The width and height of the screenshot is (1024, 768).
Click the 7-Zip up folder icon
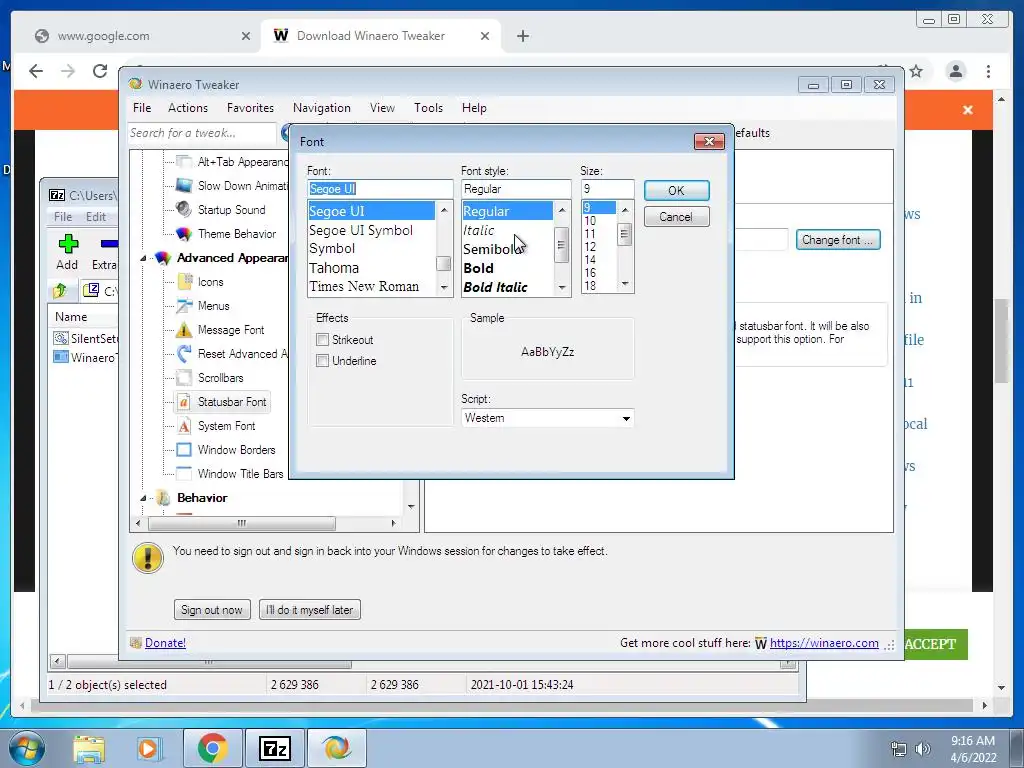(x=60, y=290)
